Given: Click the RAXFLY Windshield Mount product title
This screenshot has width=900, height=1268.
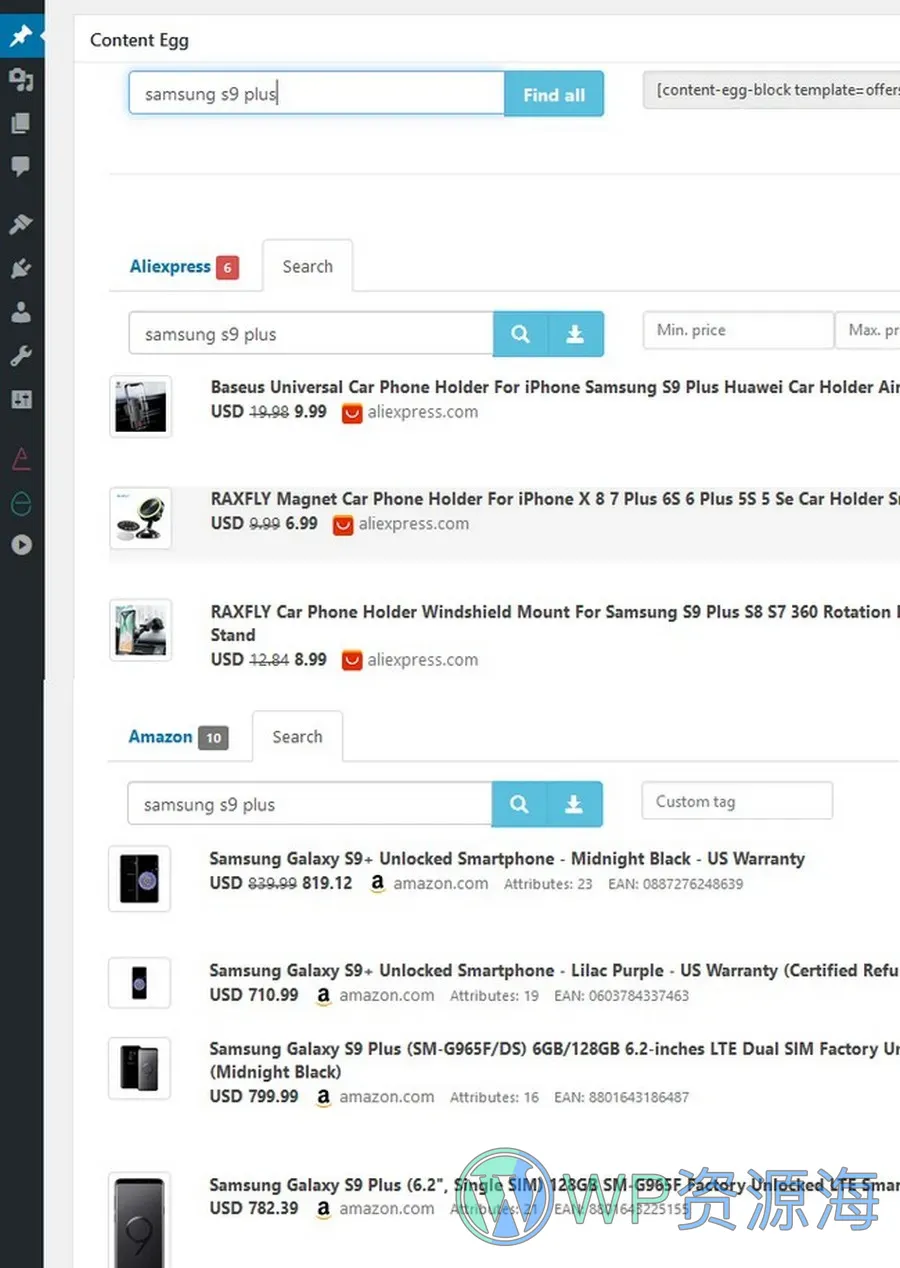Looking at the screenshot, I should (x=555, y=623).
